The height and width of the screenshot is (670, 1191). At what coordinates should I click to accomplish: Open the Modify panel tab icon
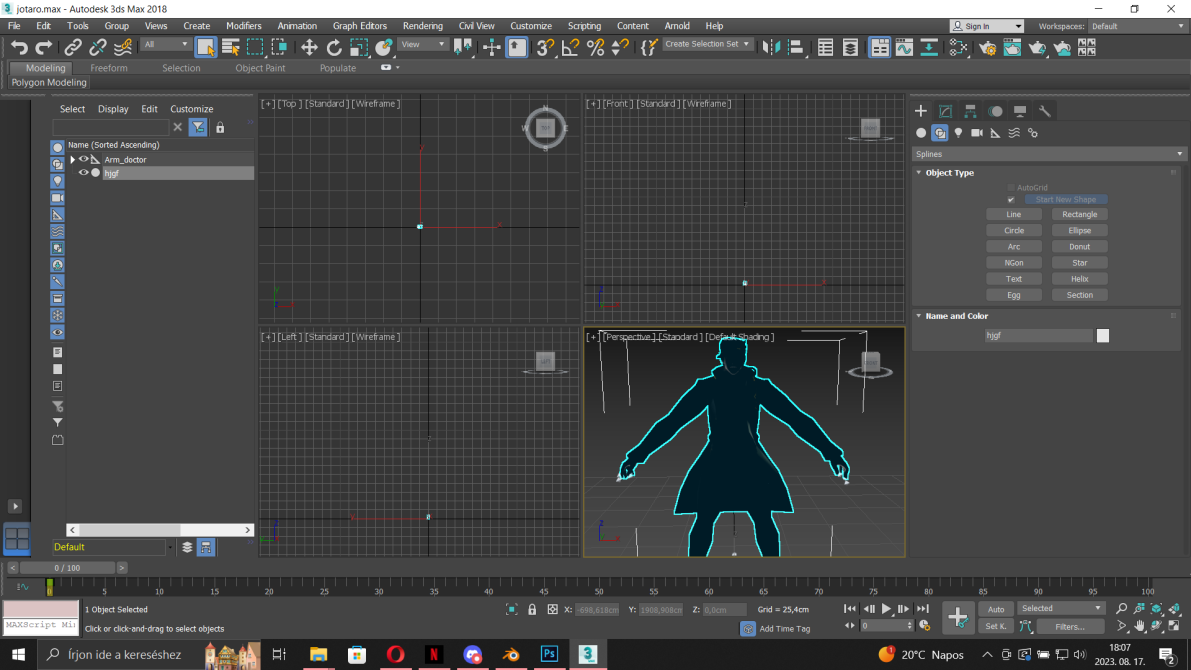945,111
